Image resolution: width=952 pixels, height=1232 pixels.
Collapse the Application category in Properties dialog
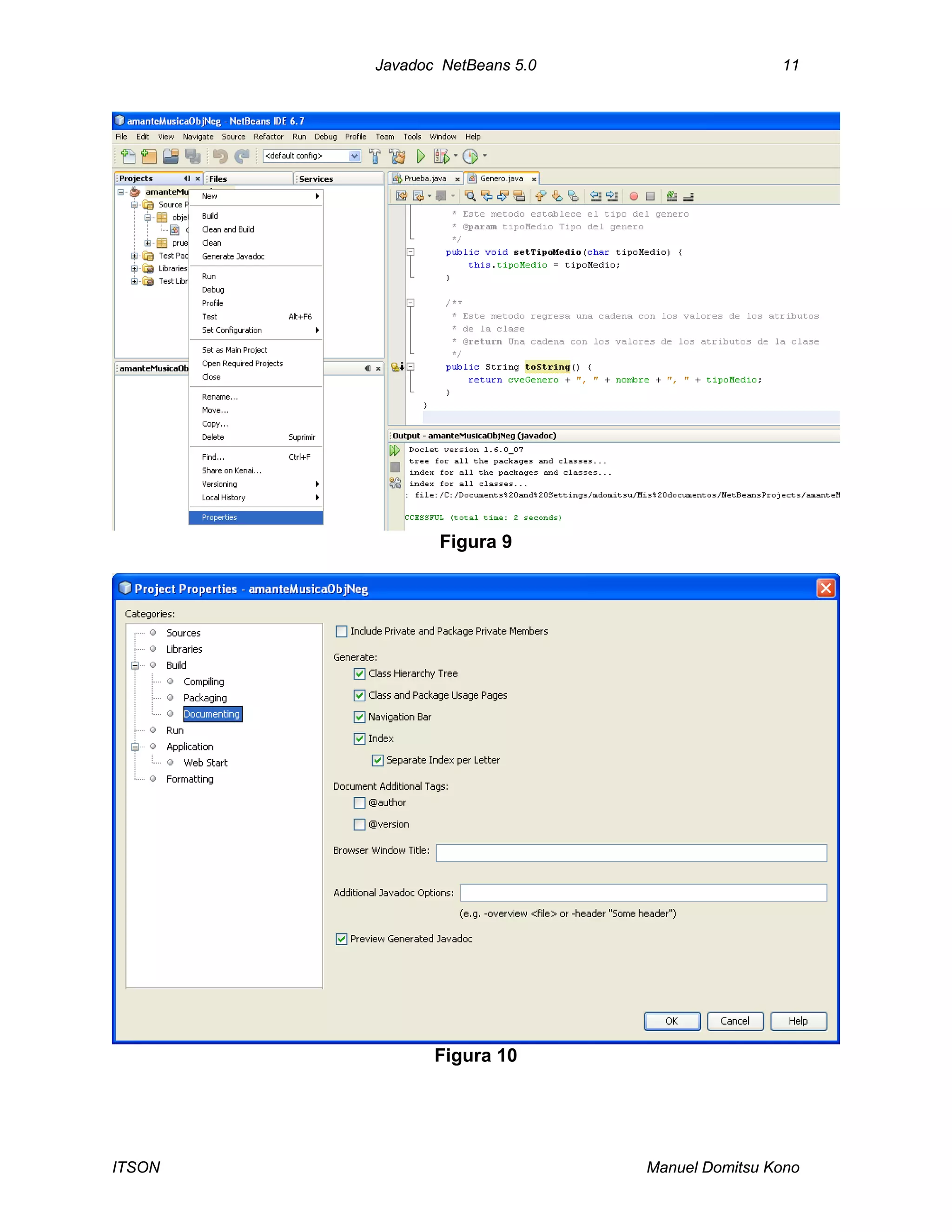135,747
